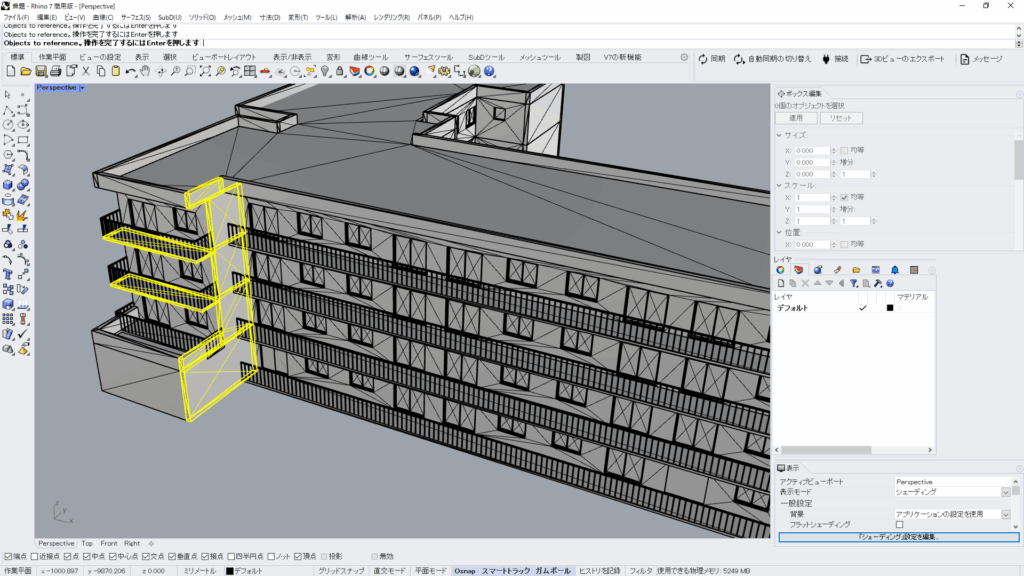Click the Save file icon in the toolbar
Image resolution: width=1024 pixels, height=576 pixels.
41,72
